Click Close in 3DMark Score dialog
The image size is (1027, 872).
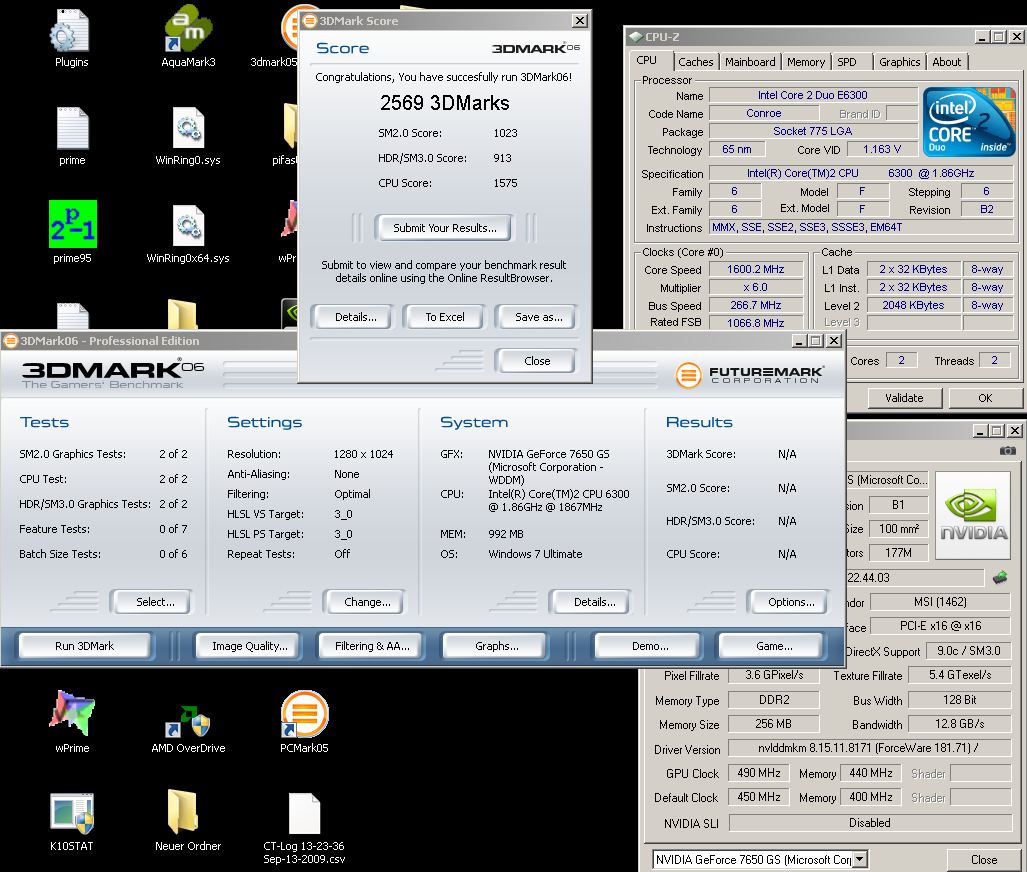coord(537,361)
